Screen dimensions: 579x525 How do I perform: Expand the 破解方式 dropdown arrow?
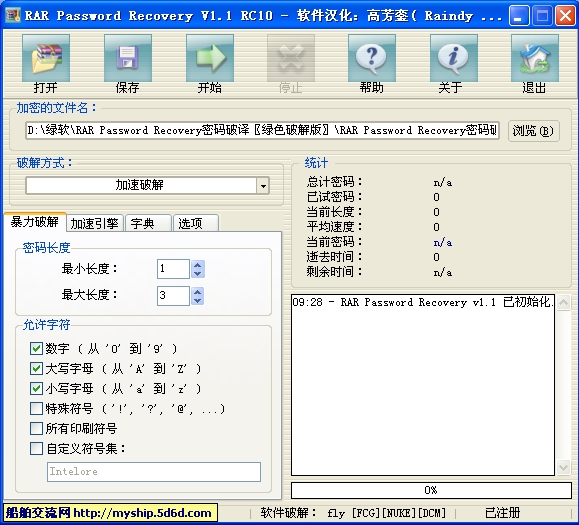(263, 186)
